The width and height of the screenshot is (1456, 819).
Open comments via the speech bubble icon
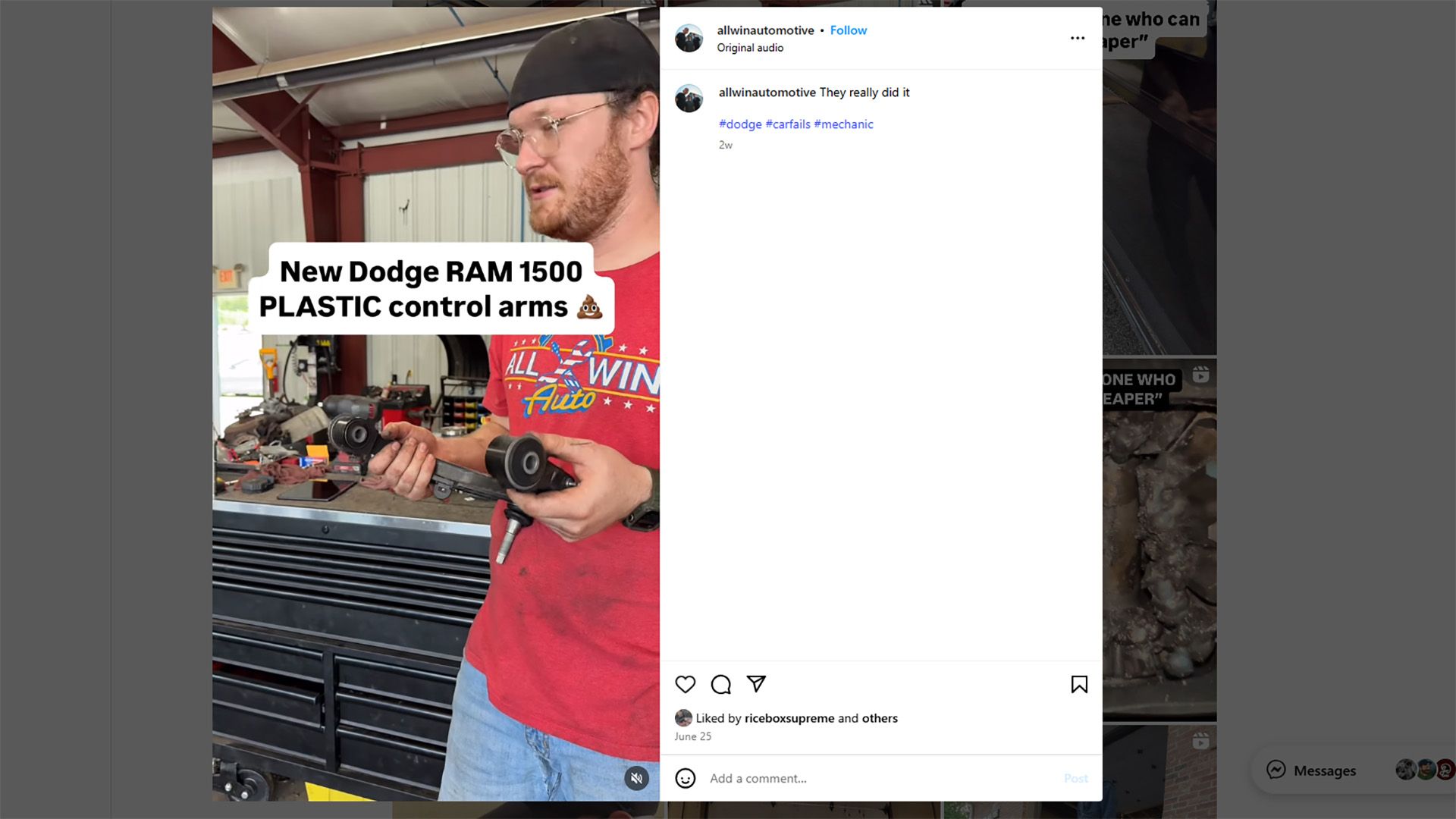tap(720, 684)
